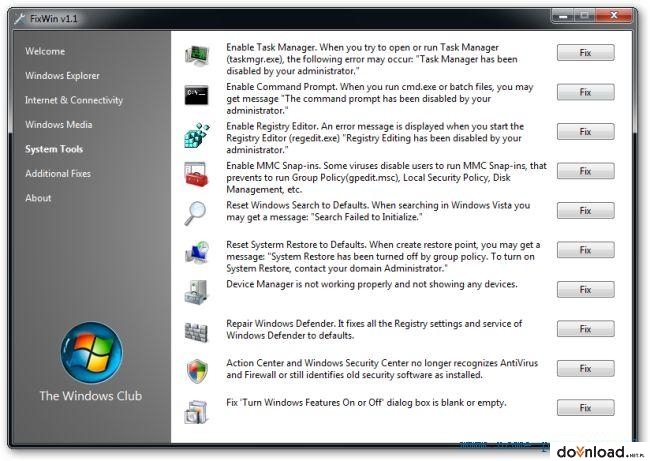Click the Enable Task Manager description text
Screen dimensions: 650x461
coord(372,59)
